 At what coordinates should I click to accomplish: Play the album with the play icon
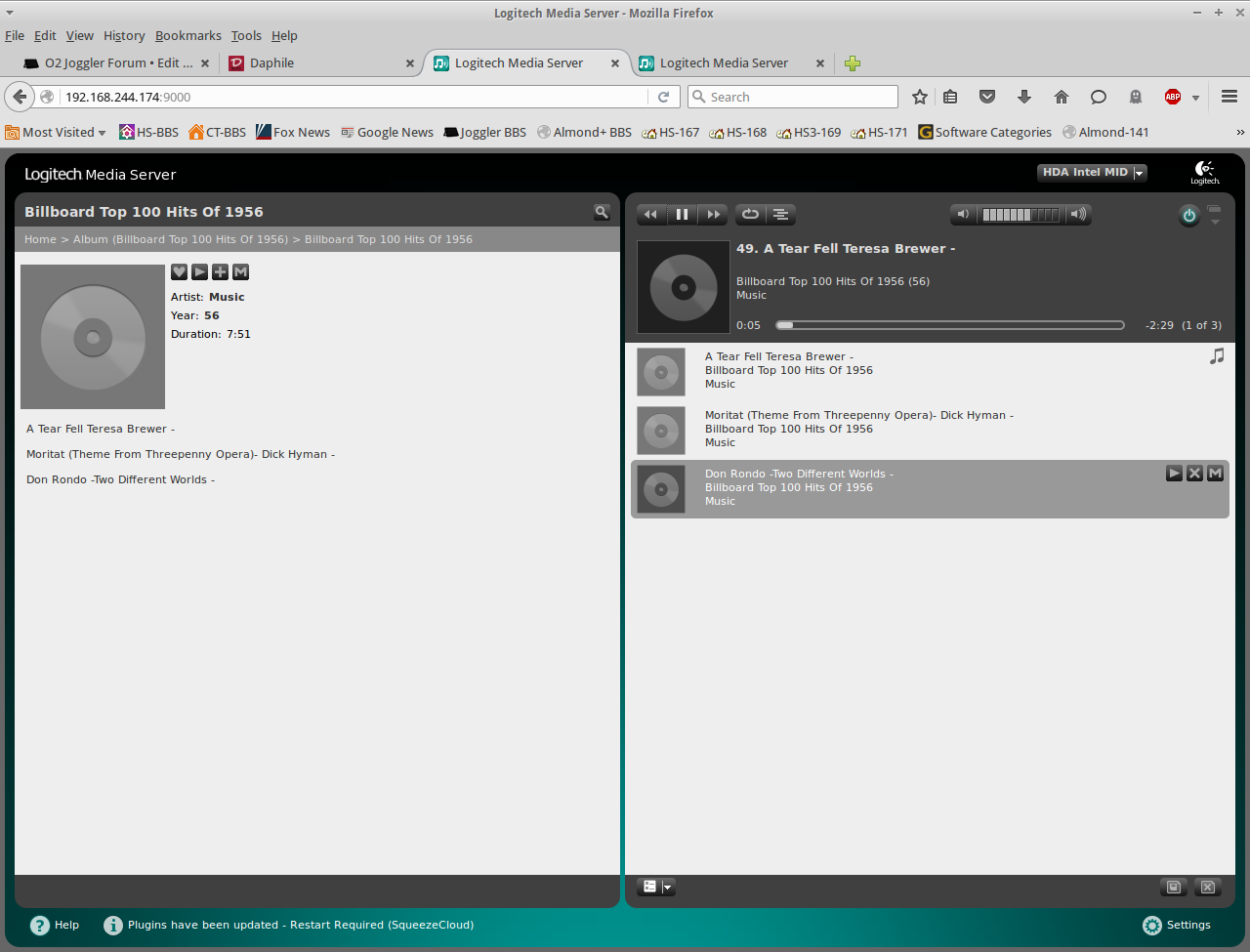tap(199, 272)
